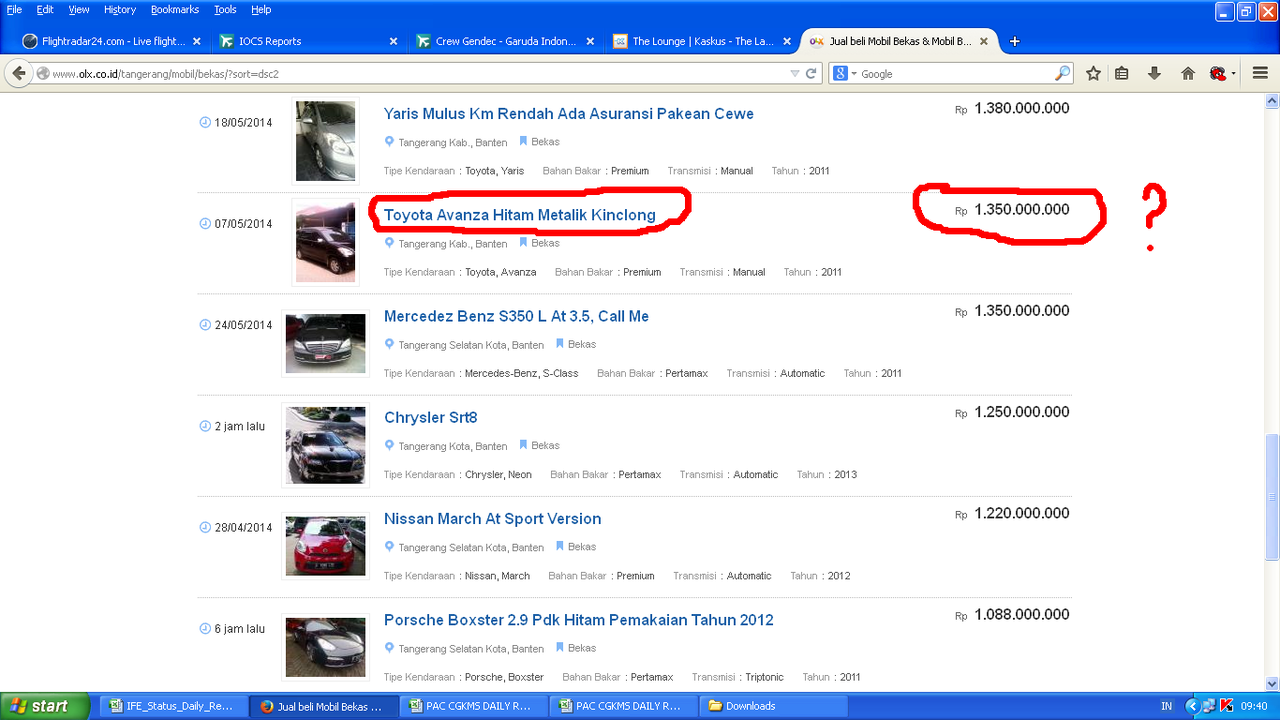Click the search magnifier icon
Screen dimensions: 1280x720
pyautogui.click(x=1062, y=73)
